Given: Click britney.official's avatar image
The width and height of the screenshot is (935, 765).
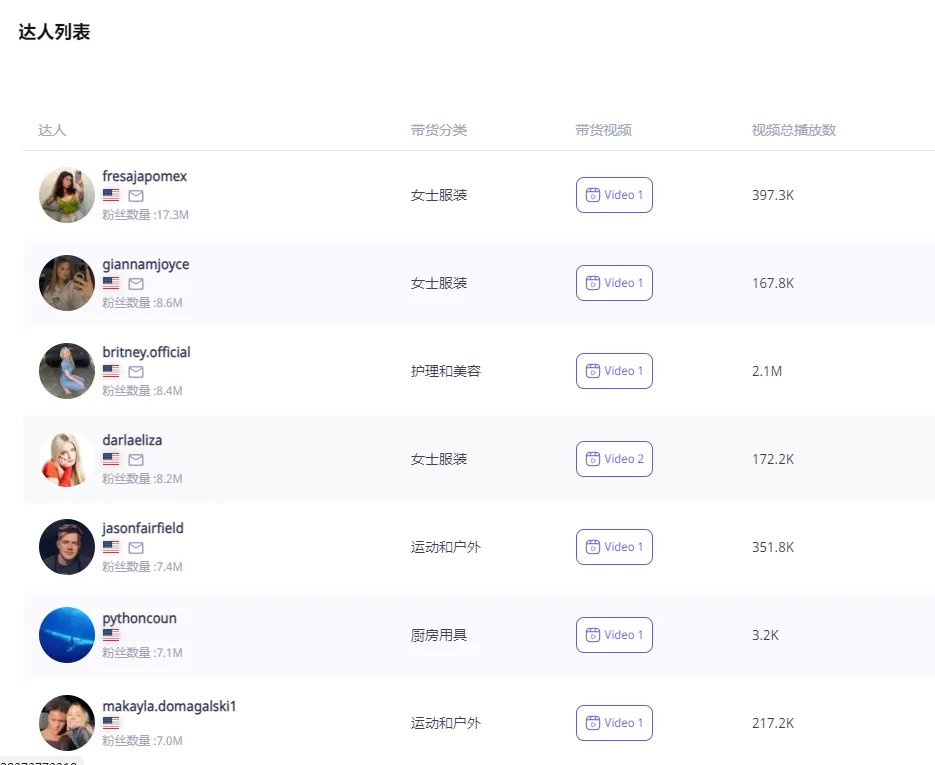Looking at the screenshot, I should point(66,370).
